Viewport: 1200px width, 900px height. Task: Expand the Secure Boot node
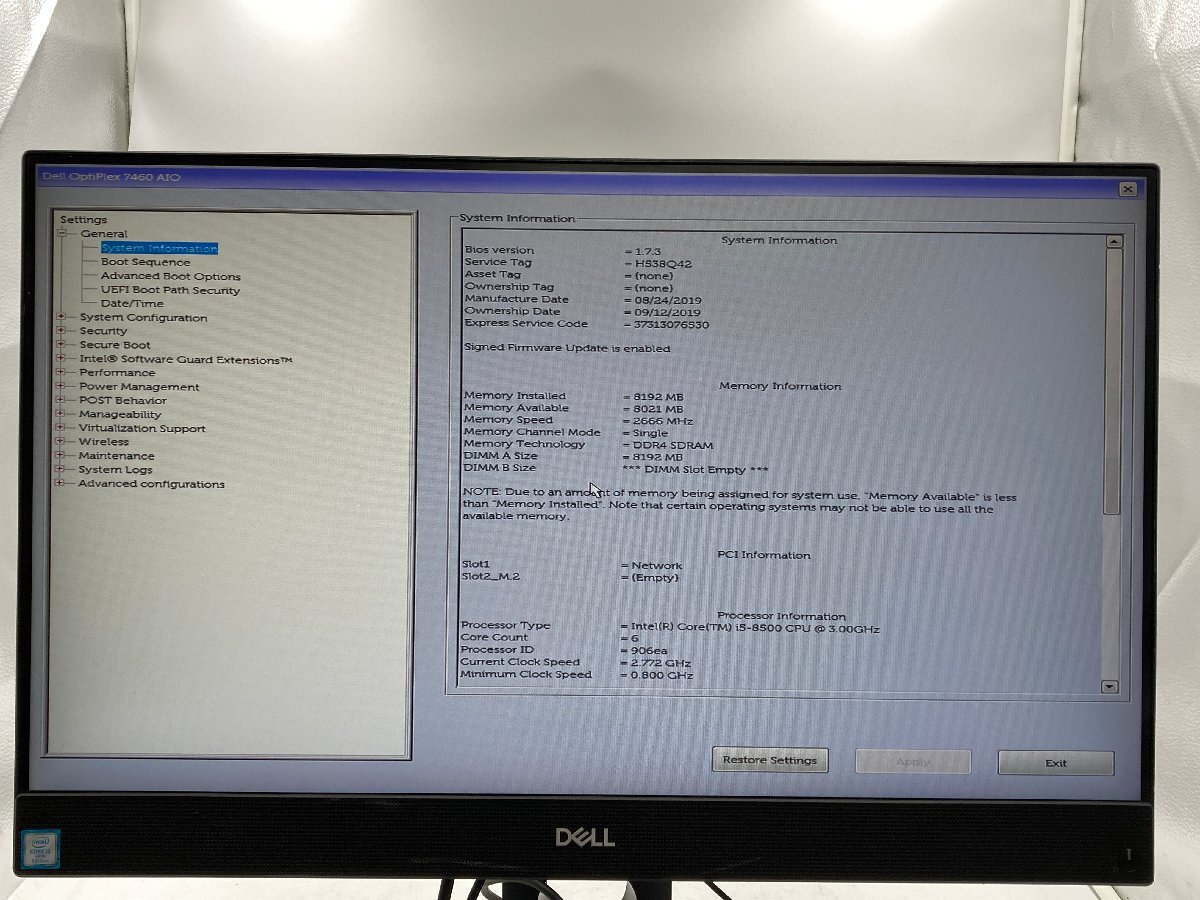pyautogui.click(x=61, y=345)
